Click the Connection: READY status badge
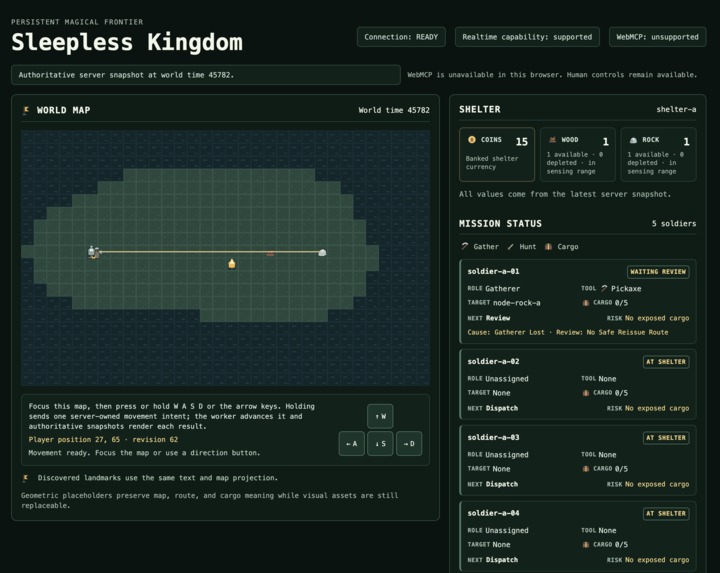 click(401, 37)
